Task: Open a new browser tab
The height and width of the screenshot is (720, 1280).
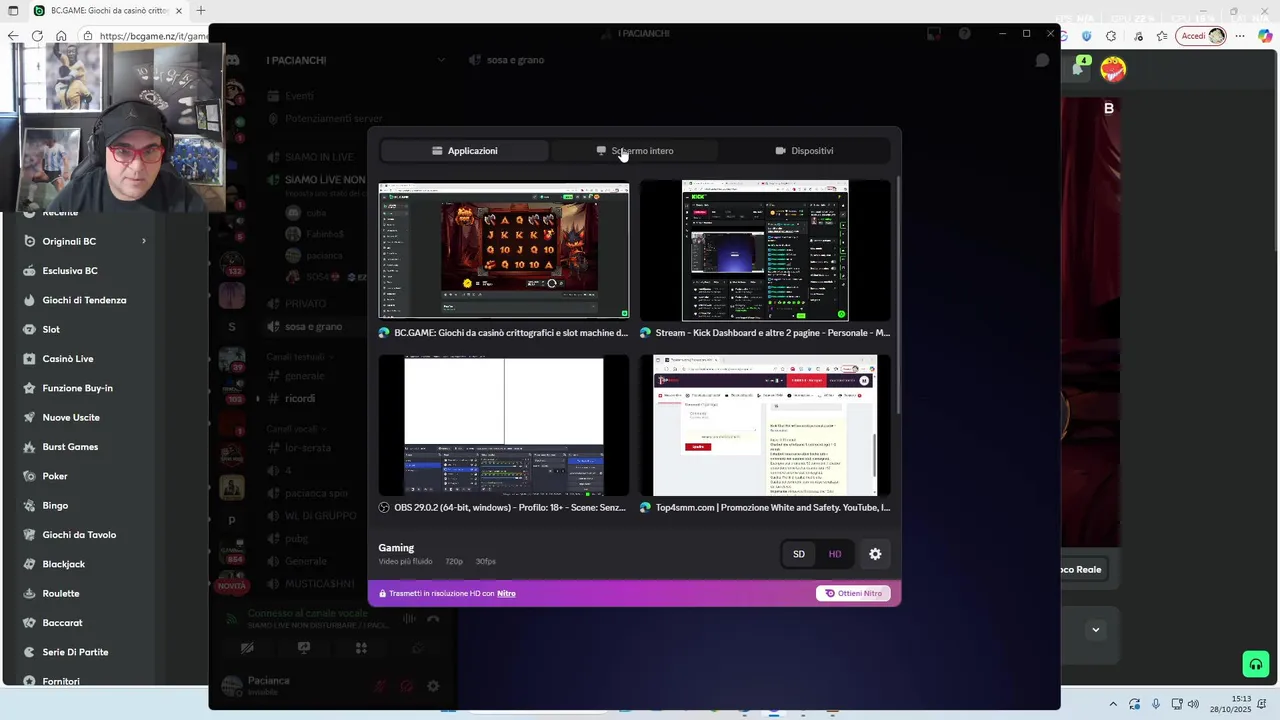Action: [201, 11]
